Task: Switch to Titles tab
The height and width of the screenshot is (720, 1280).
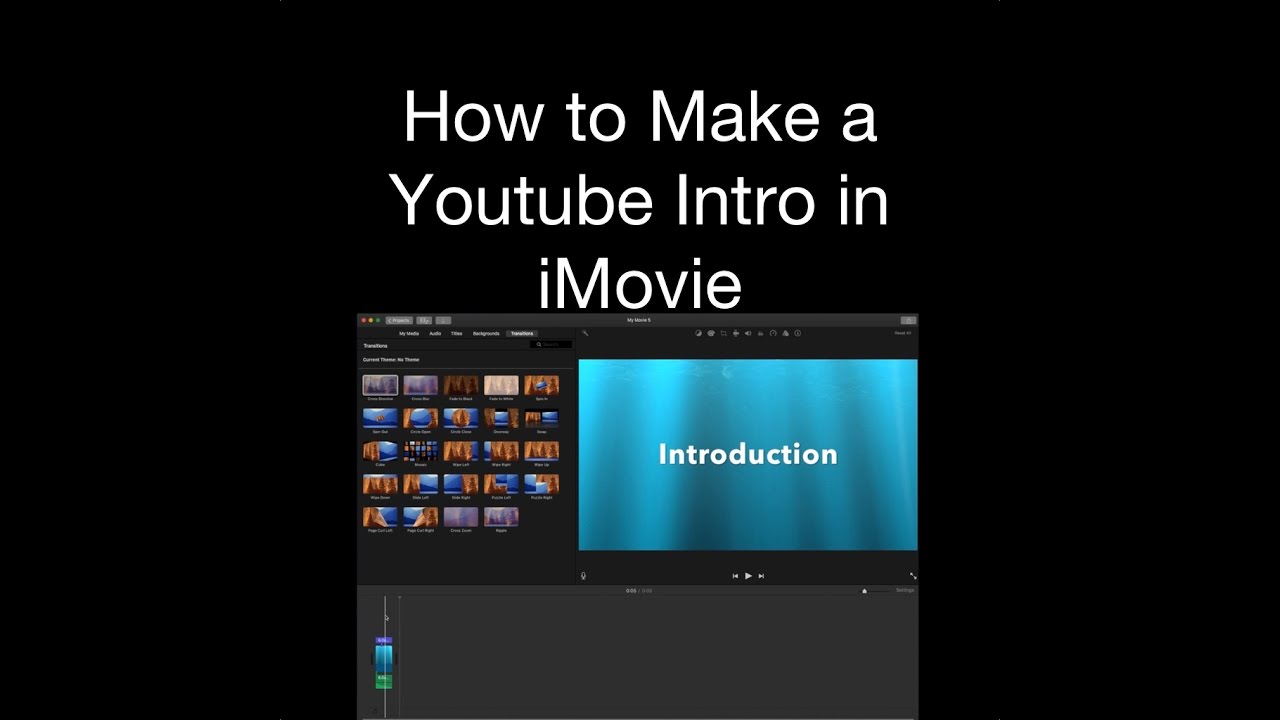Action: click(x=456, y=333)
